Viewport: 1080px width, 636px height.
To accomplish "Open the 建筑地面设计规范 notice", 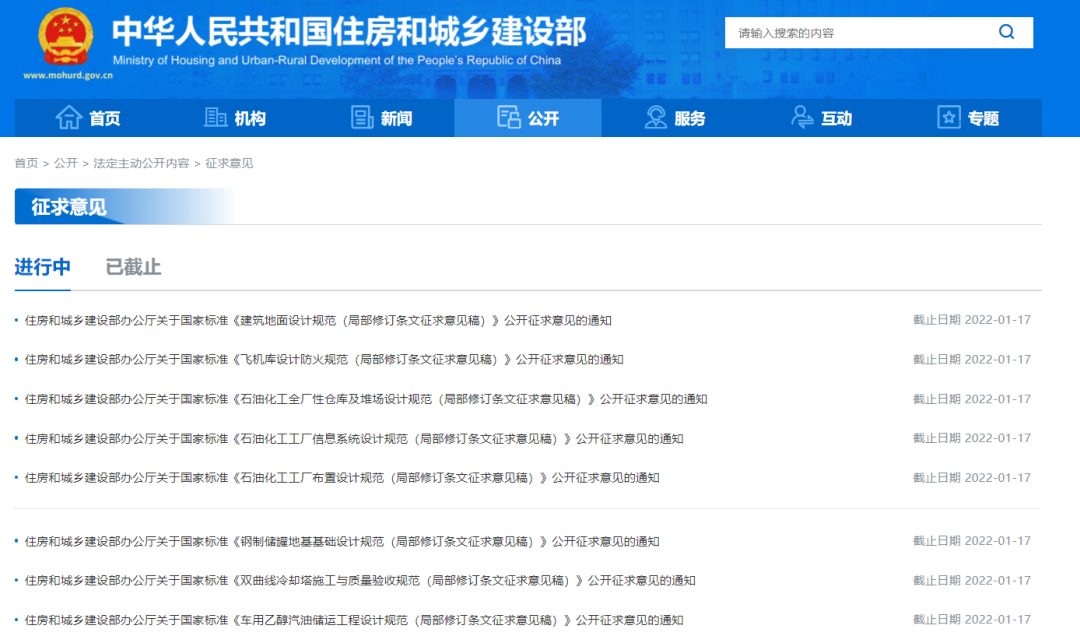I will [x=318, y=321].
